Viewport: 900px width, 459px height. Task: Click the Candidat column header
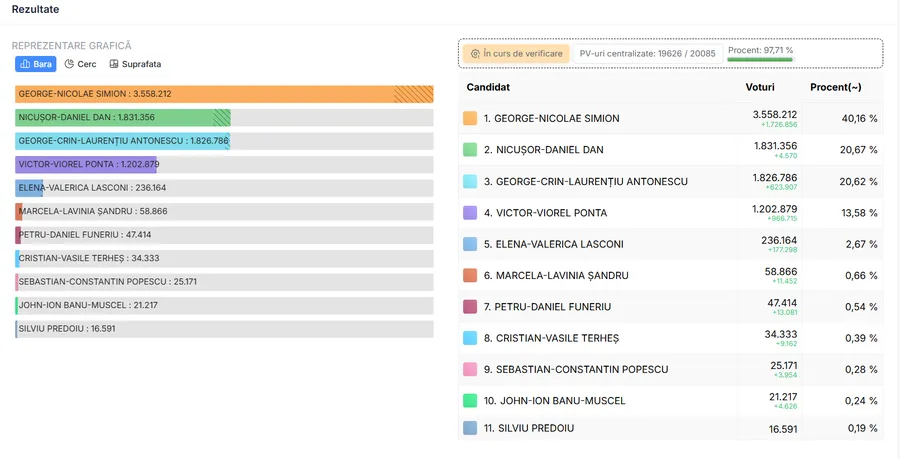point(489,88)
